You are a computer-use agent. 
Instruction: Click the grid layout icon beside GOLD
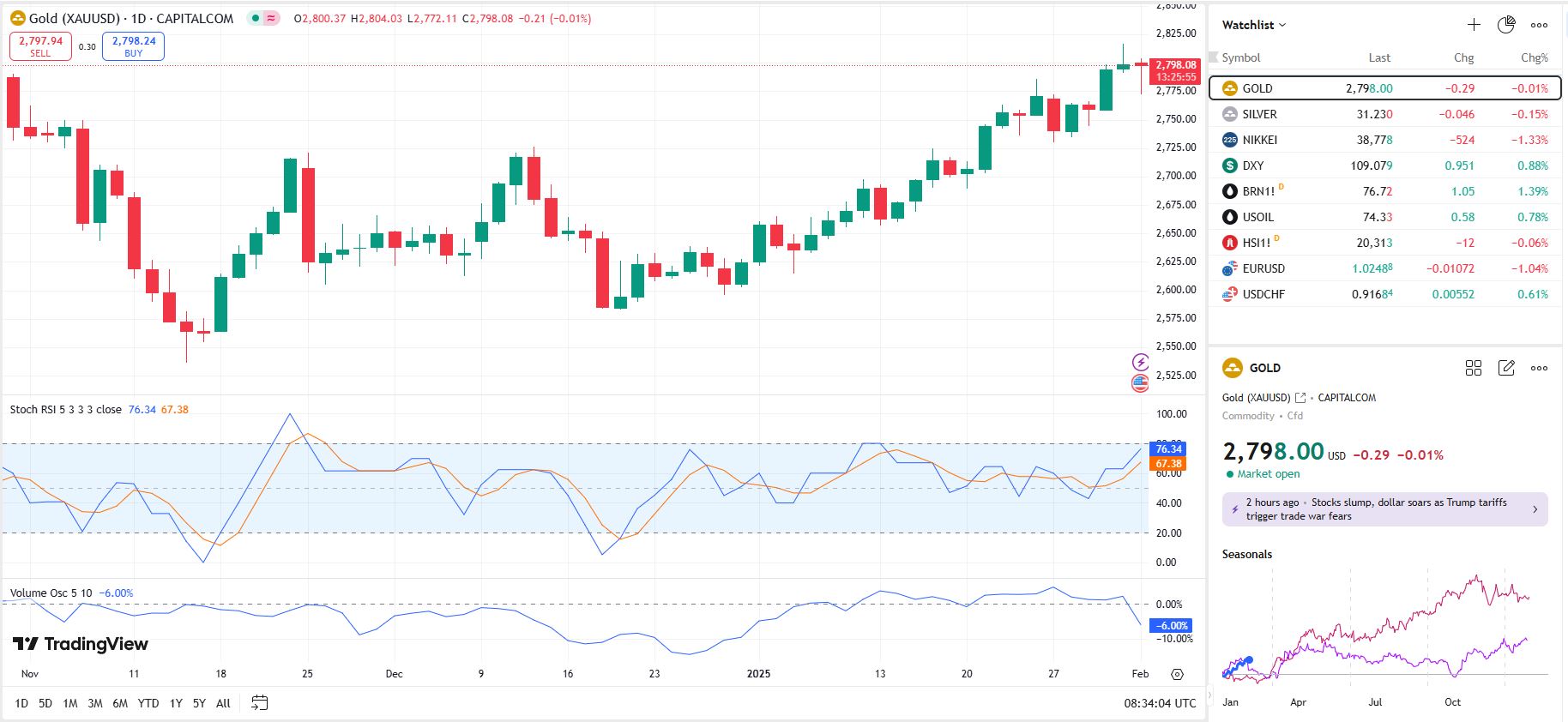1474,368
